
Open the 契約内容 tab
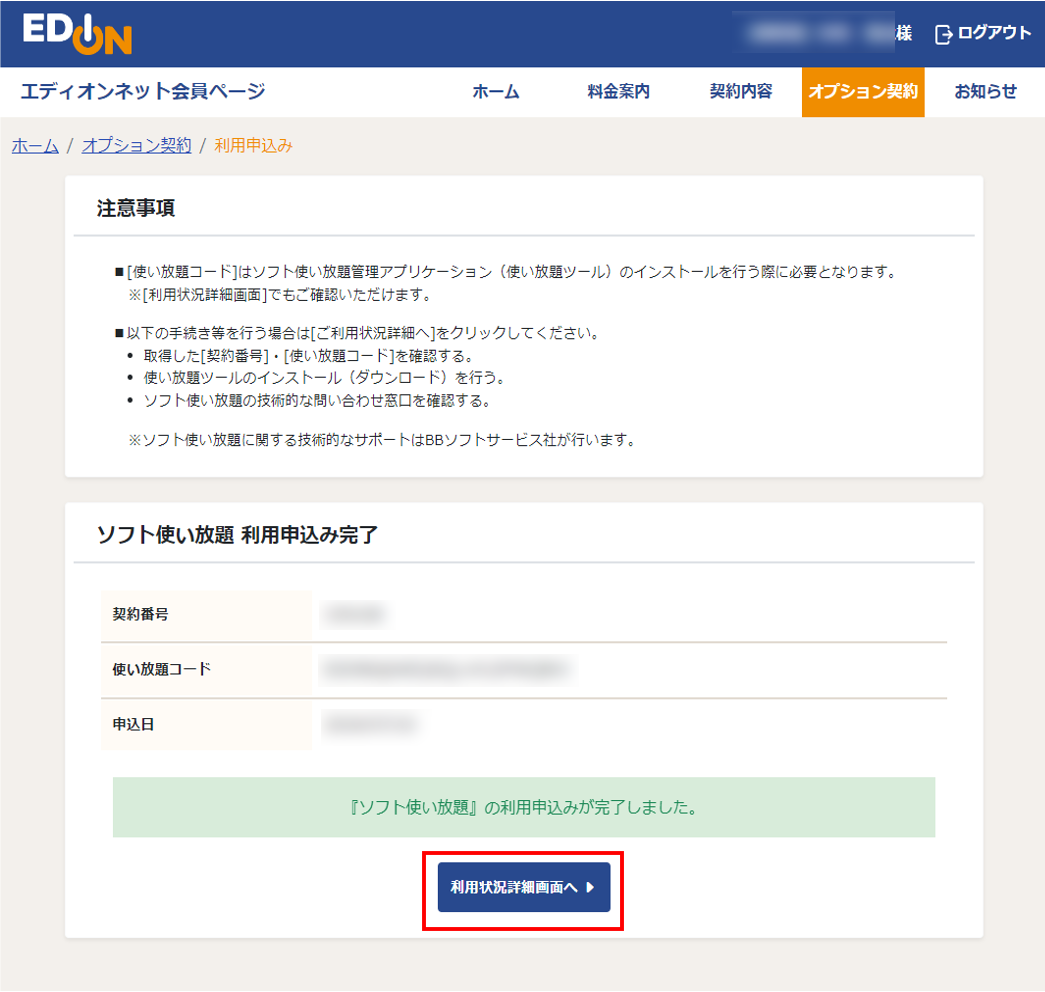[740, 92]
